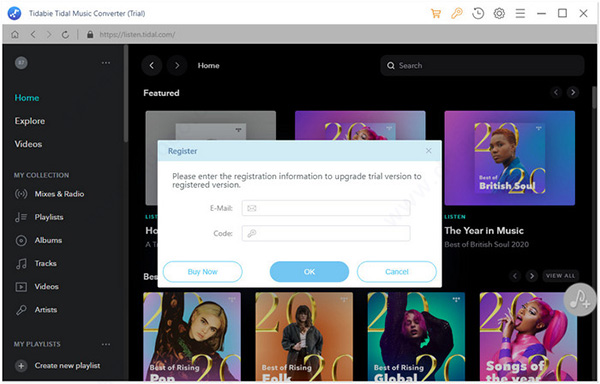
Task: Open Best of British Soul thumbnail
Action: coord(509,158)
